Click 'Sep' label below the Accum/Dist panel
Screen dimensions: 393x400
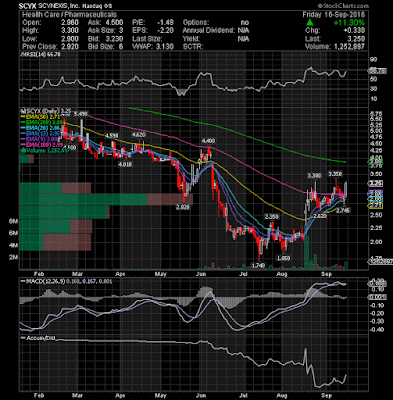point(327,395)
